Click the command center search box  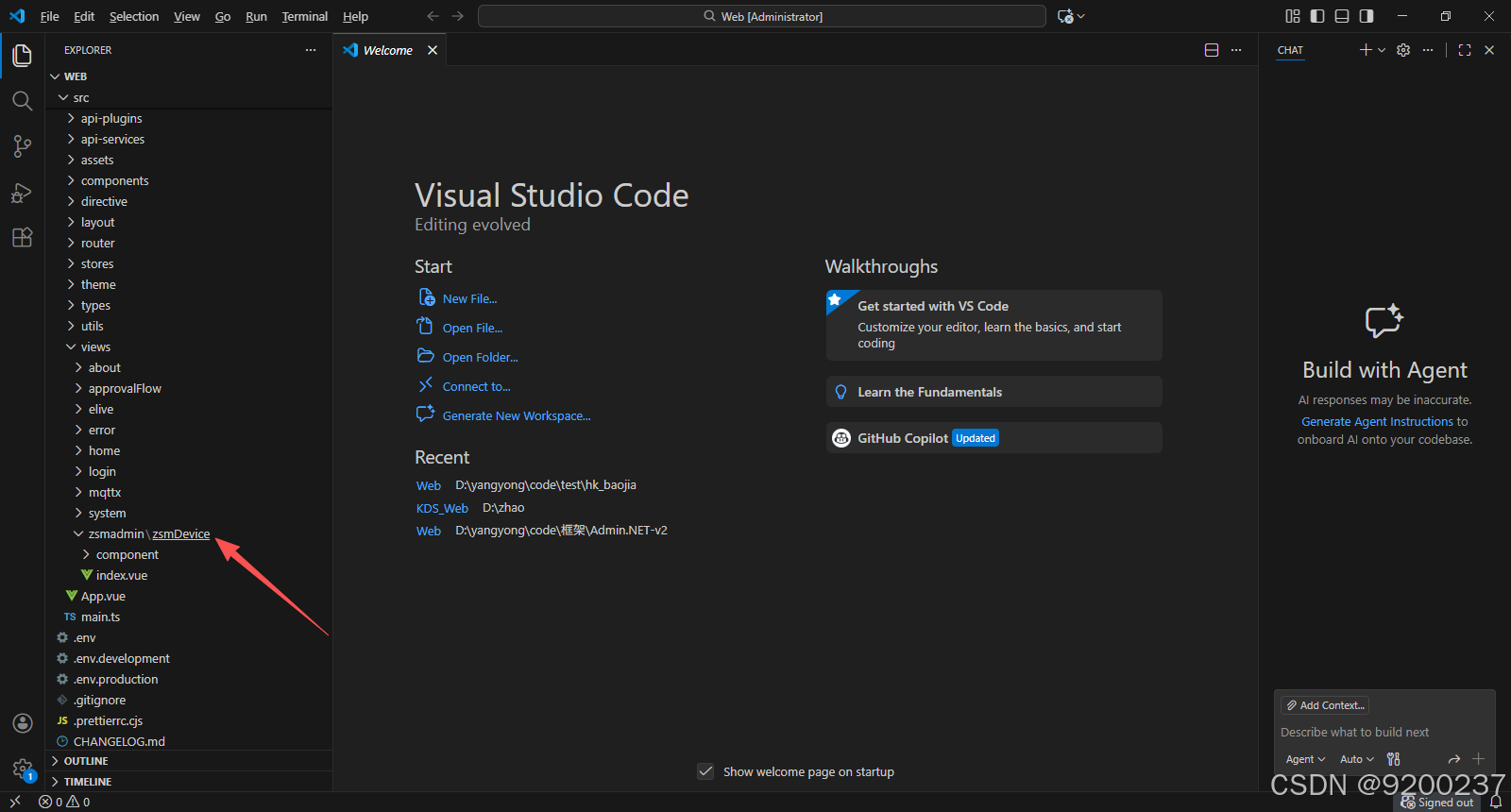(x=762, y=16)
